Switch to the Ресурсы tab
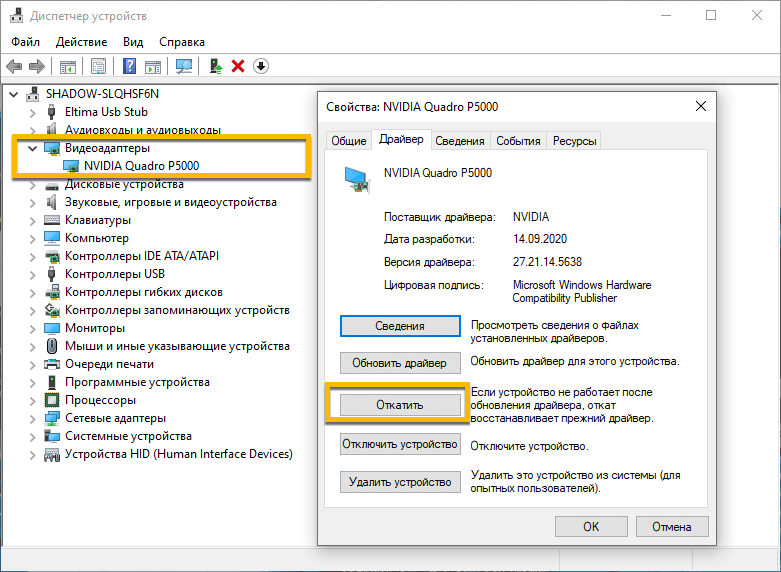Viewport: 781px width, 572px height. click(574, 141)
